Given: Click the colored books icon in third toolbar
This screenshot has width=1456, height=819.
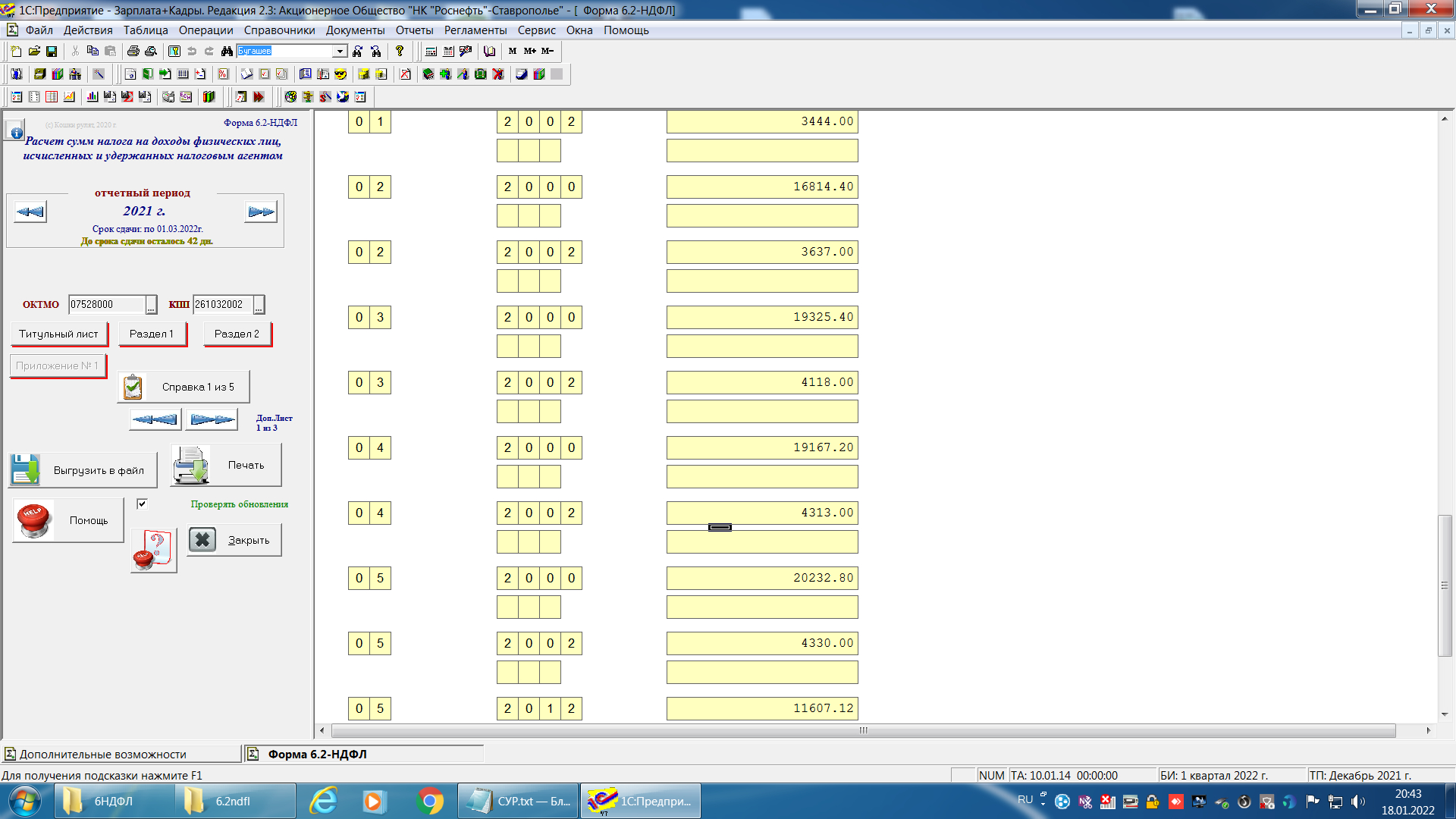Looking at the screenshot, I should [209, 97].
